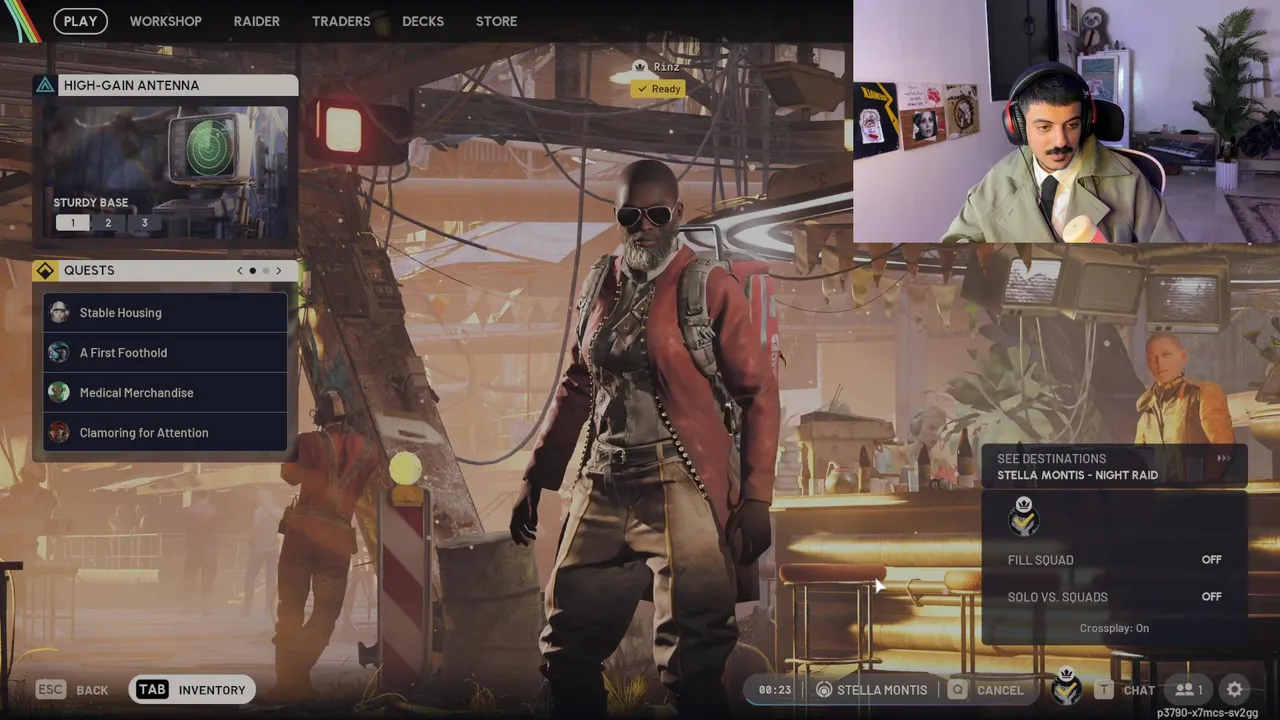This screenshot has width=1280, height=720.
Task: Click the Crossplay: On label
Action: (x=1114, y=628)
